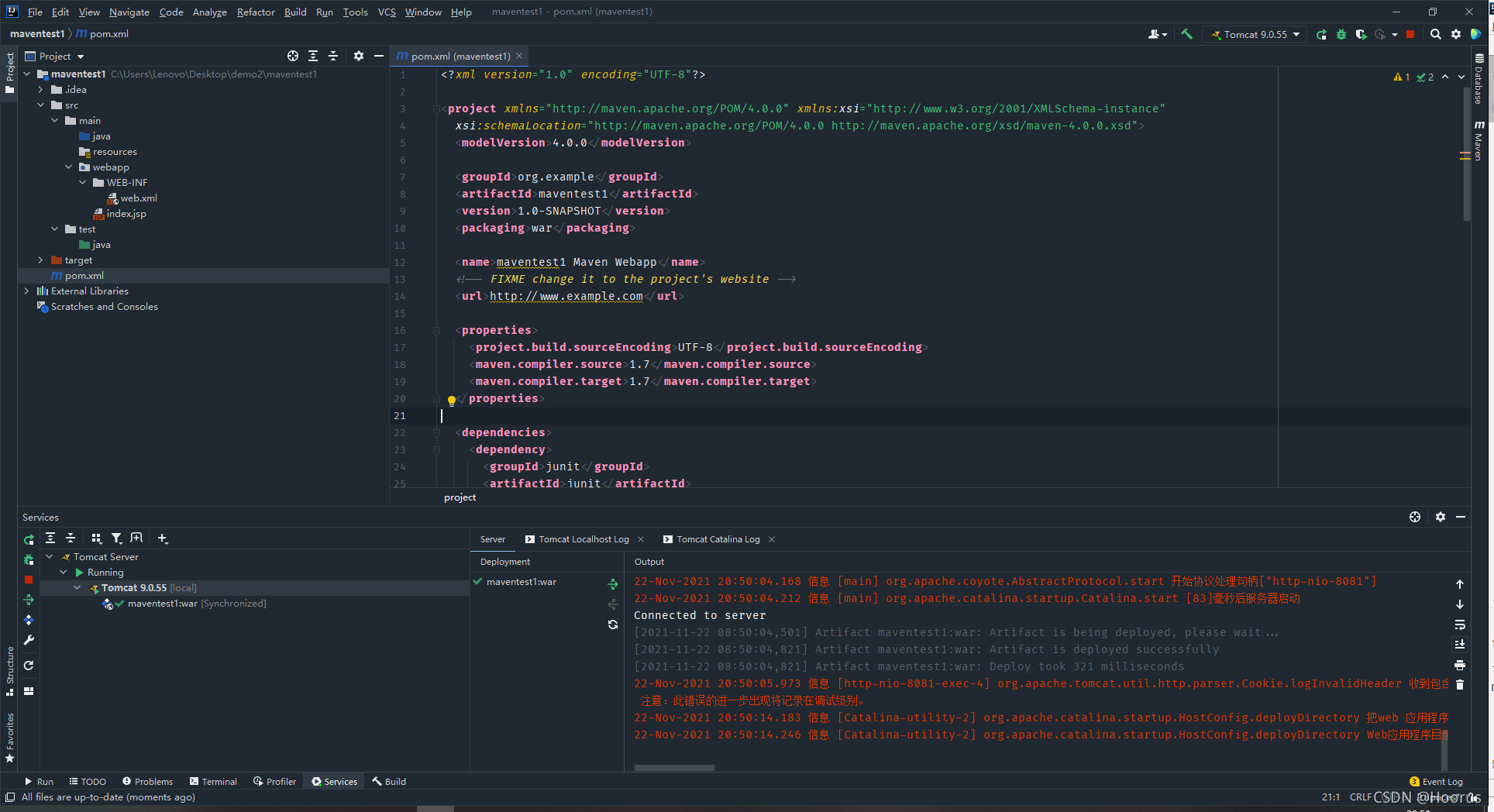1494x812 pixels.
Task: Click the output horizontal scrollbar thumb
Action: point(674,768)
